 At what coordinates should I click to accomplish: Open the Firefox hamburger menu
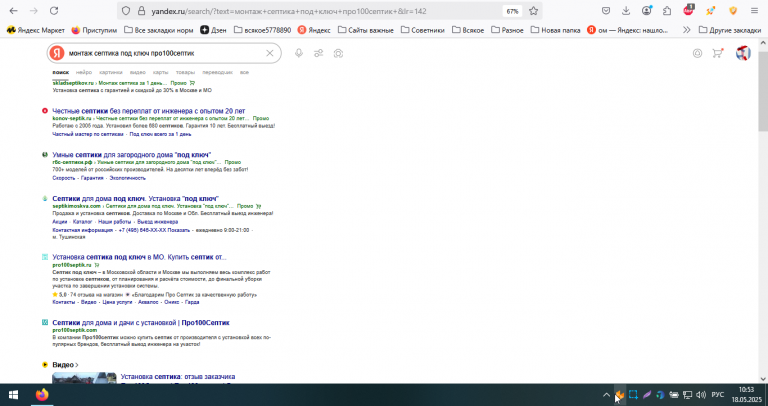coord(754,11)
